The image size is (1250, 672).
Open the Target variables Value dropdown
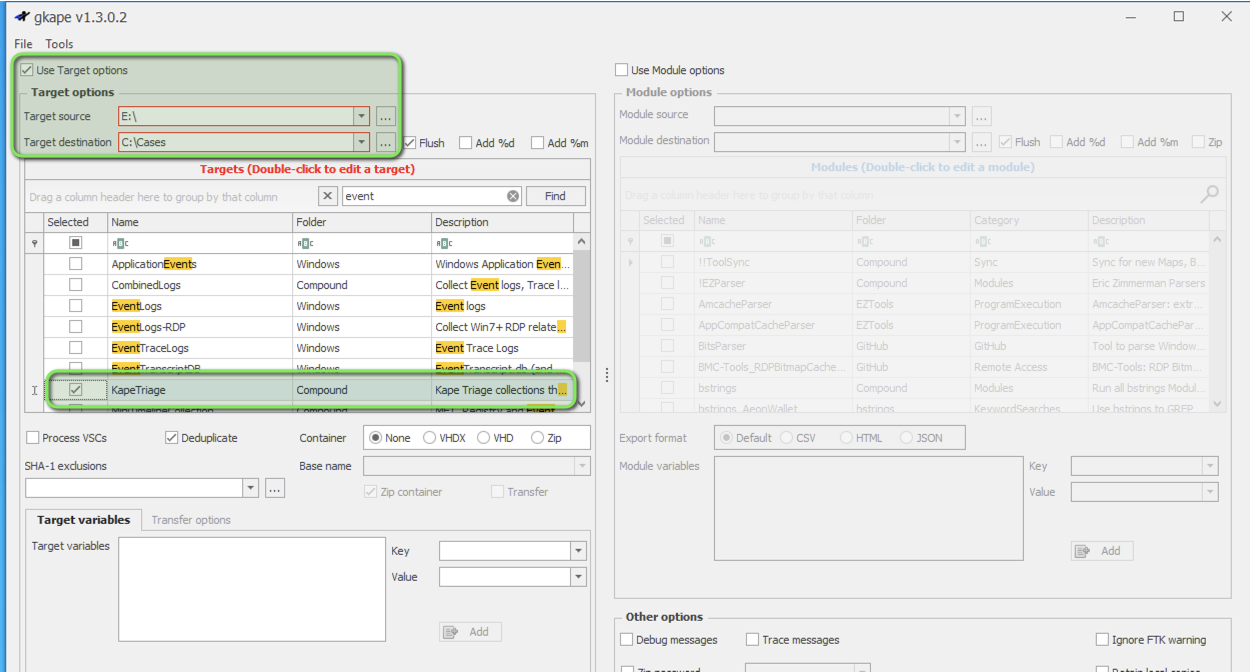tap(578, 577)
